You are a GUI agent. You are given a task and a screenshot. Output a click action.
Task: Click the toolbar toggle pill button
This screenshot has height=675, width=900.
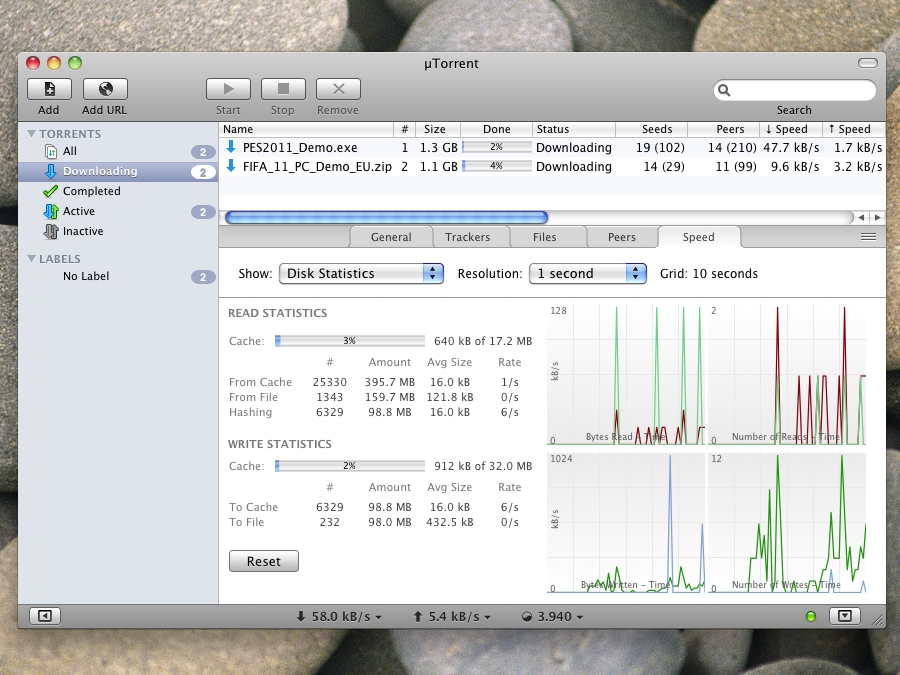click(868, 63)
